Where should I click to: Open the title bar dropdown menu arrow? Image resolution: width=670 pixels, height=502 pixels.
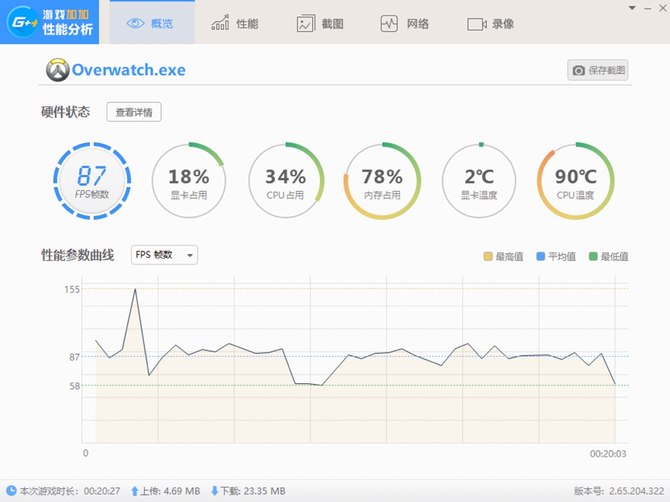632,8
